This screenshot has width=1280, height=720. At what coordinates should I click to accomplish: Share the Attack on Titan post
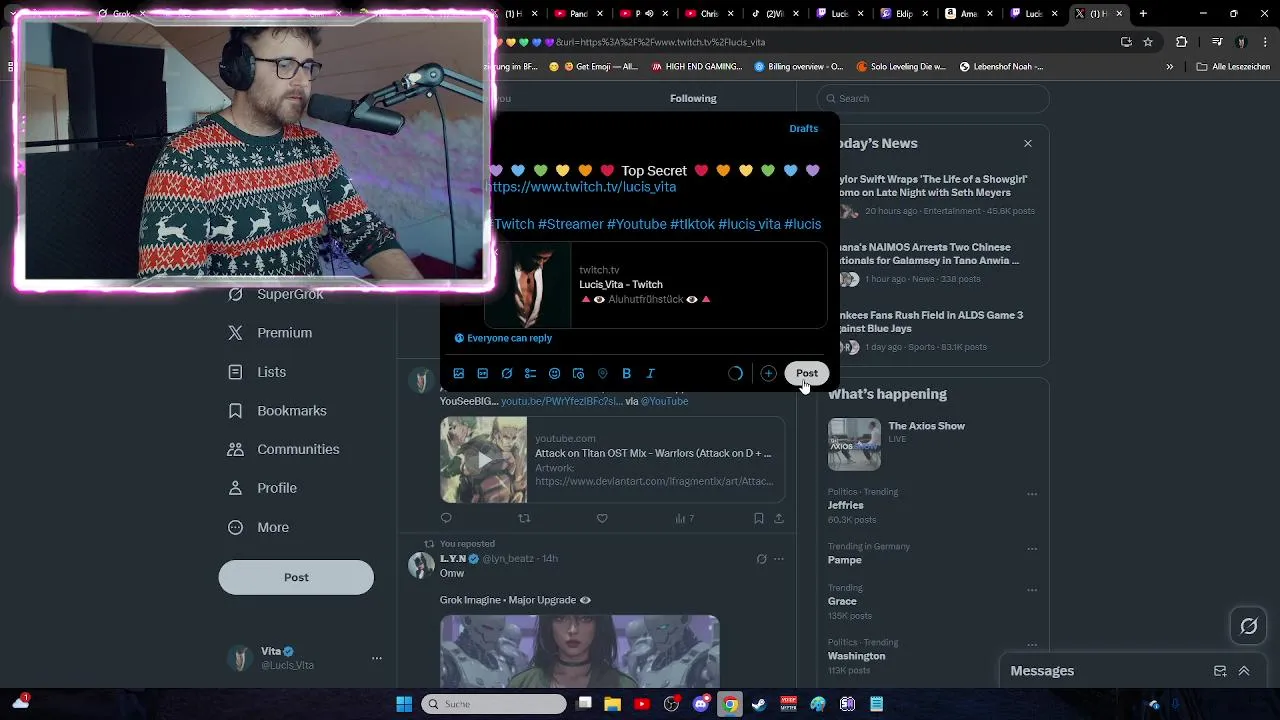(779, 518)
